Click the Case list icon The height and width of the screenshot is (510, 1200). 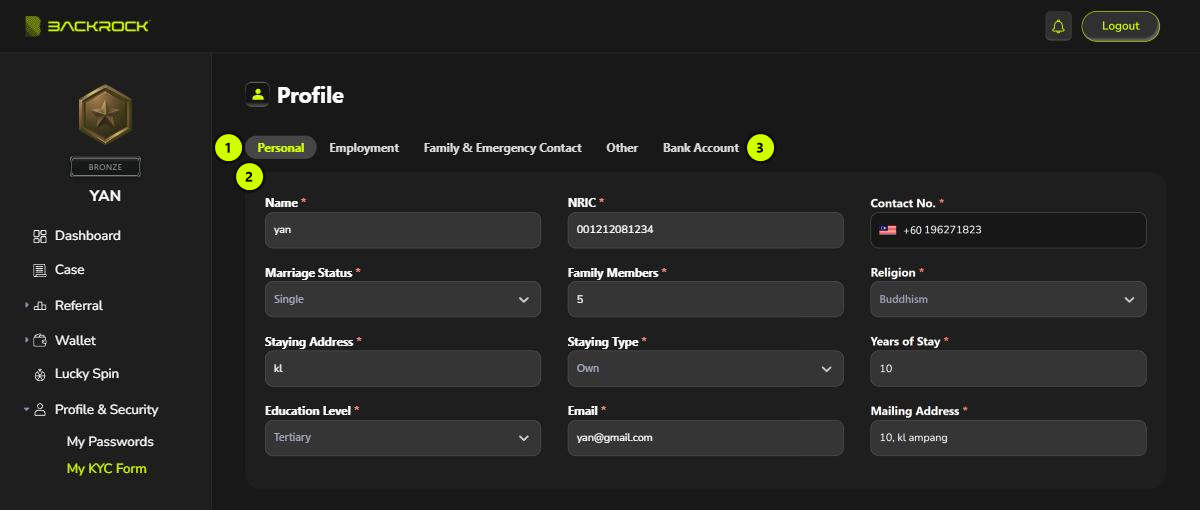[40, 270]
